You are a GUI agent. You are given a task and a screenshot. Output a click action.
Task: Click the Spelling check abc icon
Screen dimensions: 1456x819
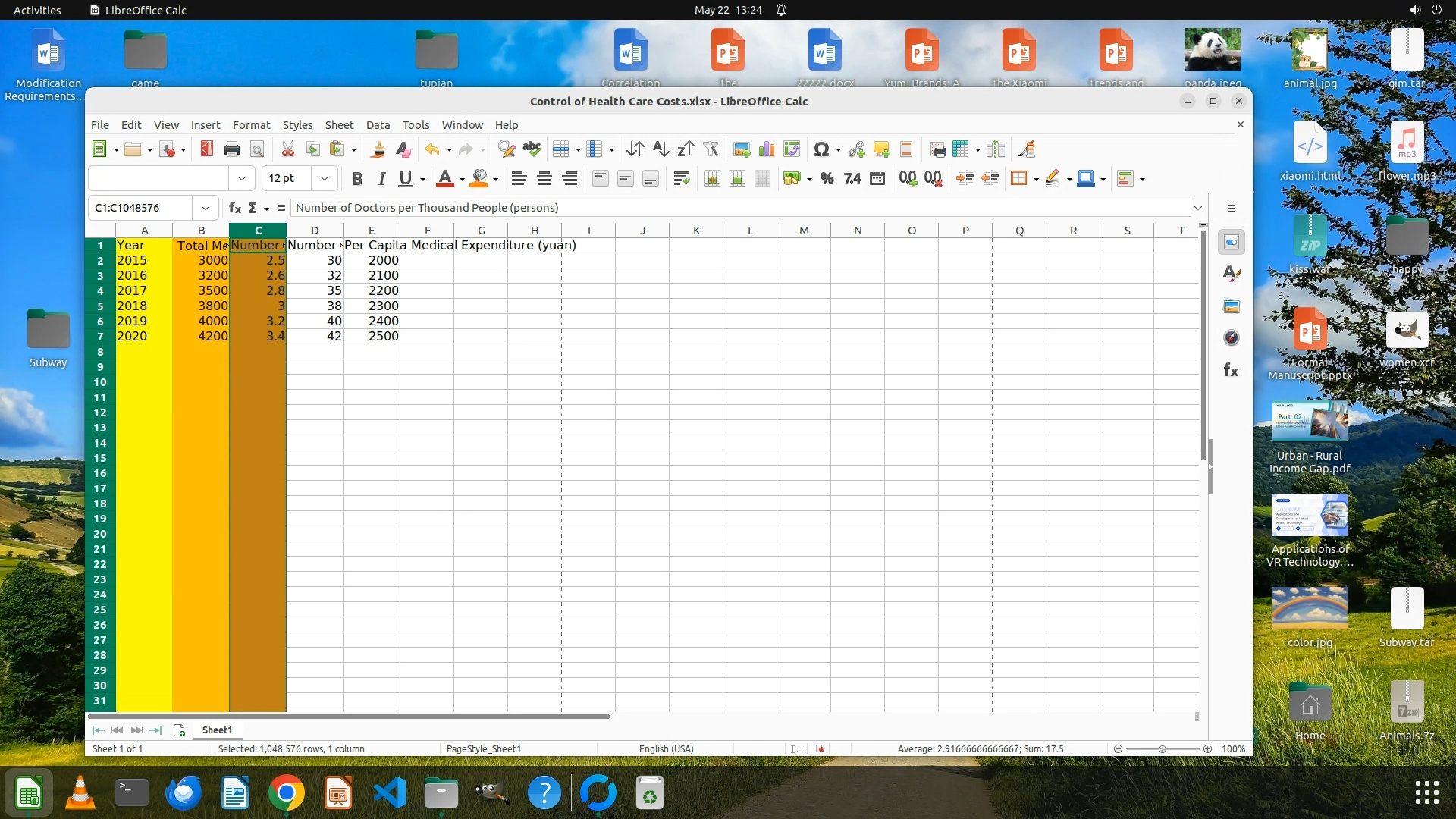coord(532,149)
